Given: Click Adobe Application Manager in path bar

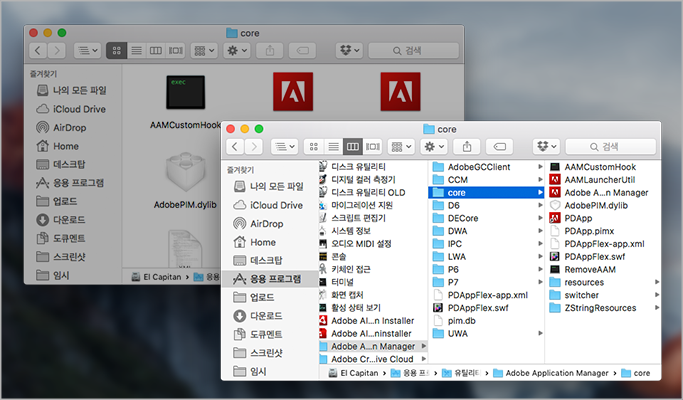Looking at the screenshot, I should pos(551,373).
